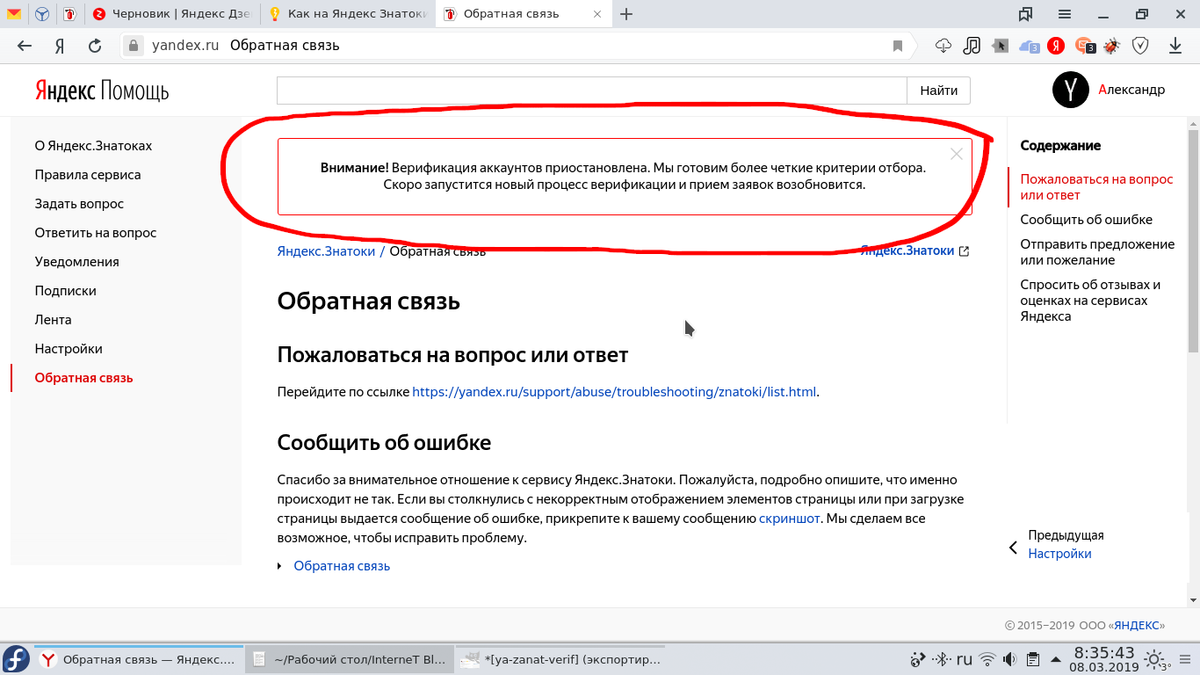This screenshot has width=1200, height=675.
Task: Open Уведомления in the sidebar menu
Action: coord(77,262)
